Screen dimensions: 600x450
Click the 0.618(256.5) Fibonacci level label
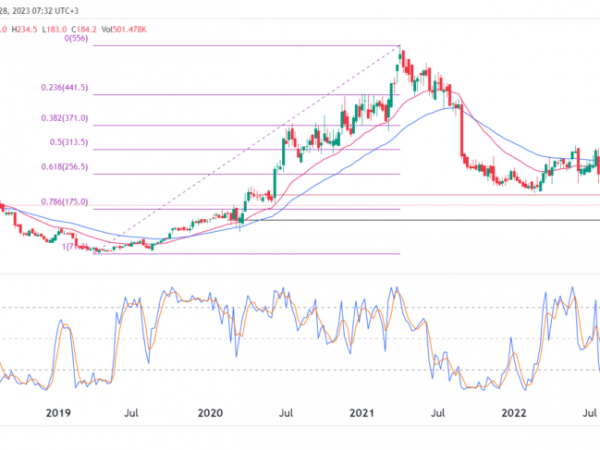(x=65, y=167)
